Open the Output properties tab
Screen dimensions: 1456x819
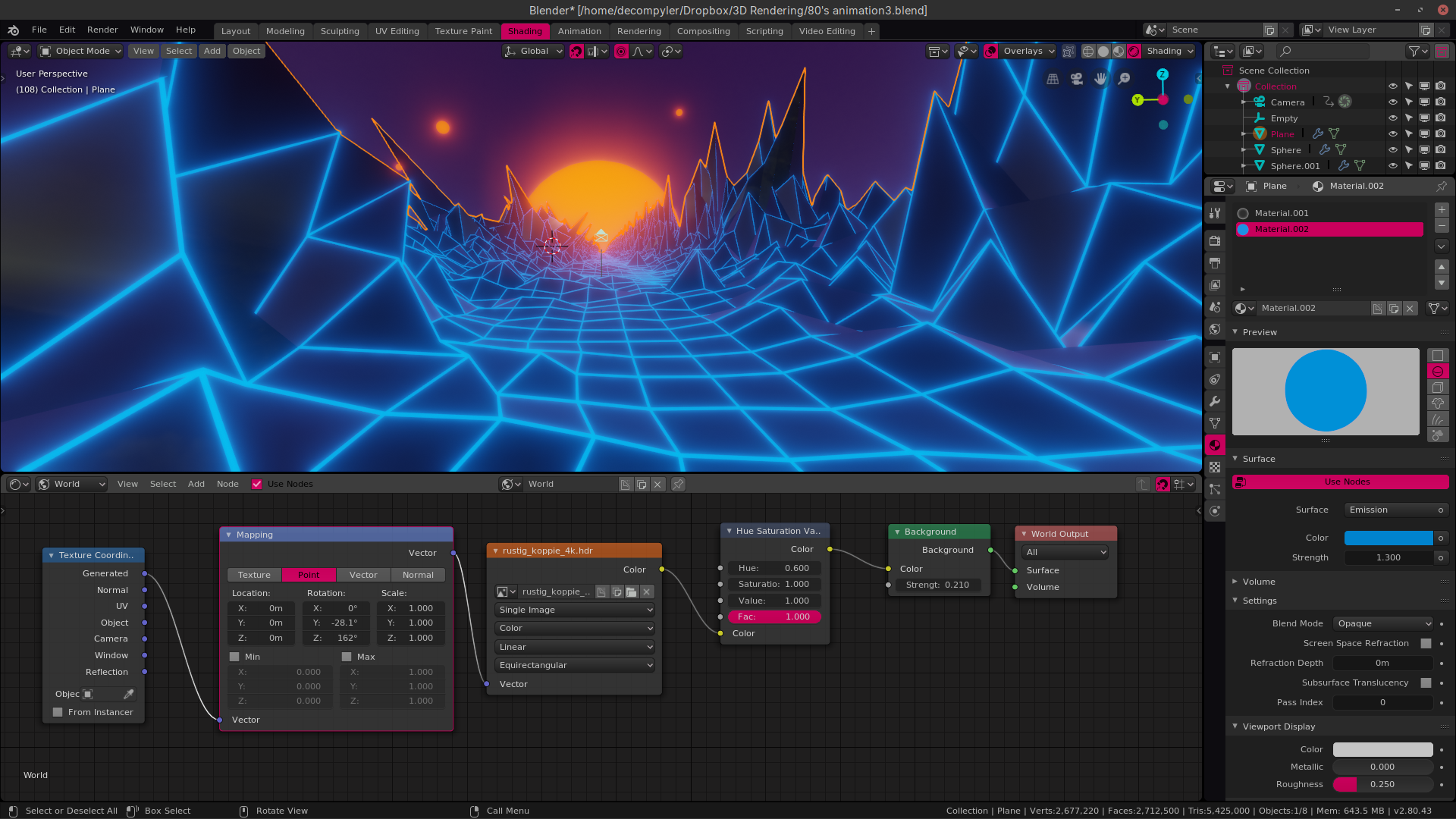[x=1215, y=262]
